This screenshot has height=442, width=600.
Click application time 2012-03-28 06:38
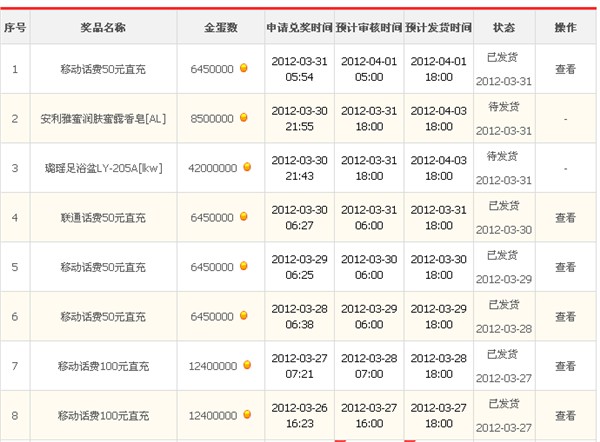tap(299, 316)
